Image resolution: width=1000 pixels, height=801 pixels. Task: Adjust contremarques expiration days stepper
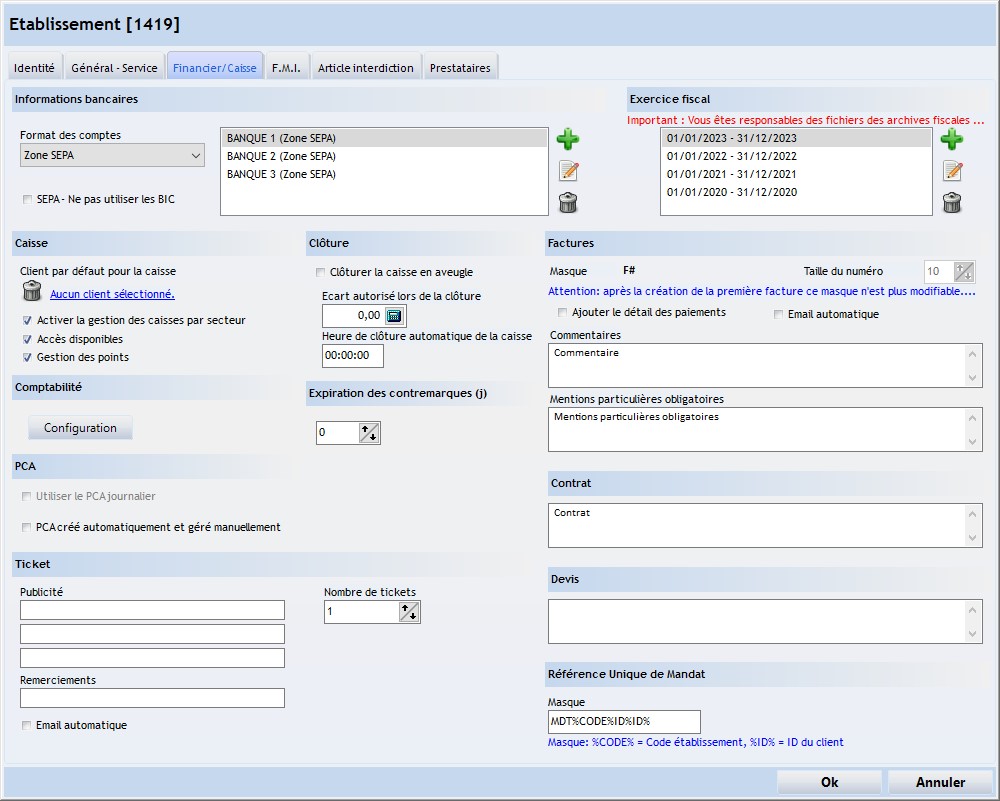pyautogui.click(x=369, y=433)
